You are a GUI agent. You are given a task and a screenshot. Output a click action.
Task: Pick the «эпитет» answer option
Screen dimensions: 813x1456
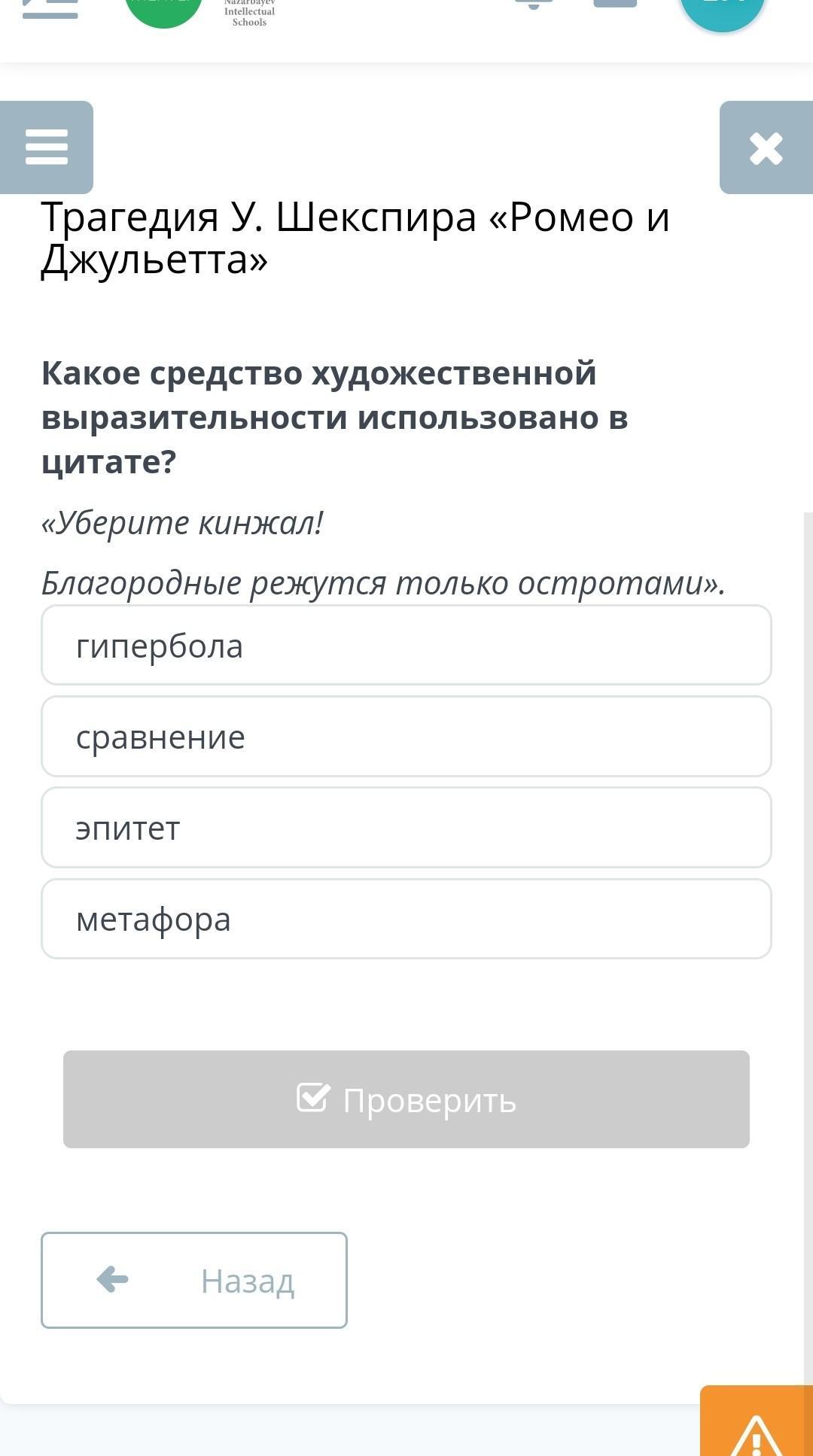[x=406, y=828]
